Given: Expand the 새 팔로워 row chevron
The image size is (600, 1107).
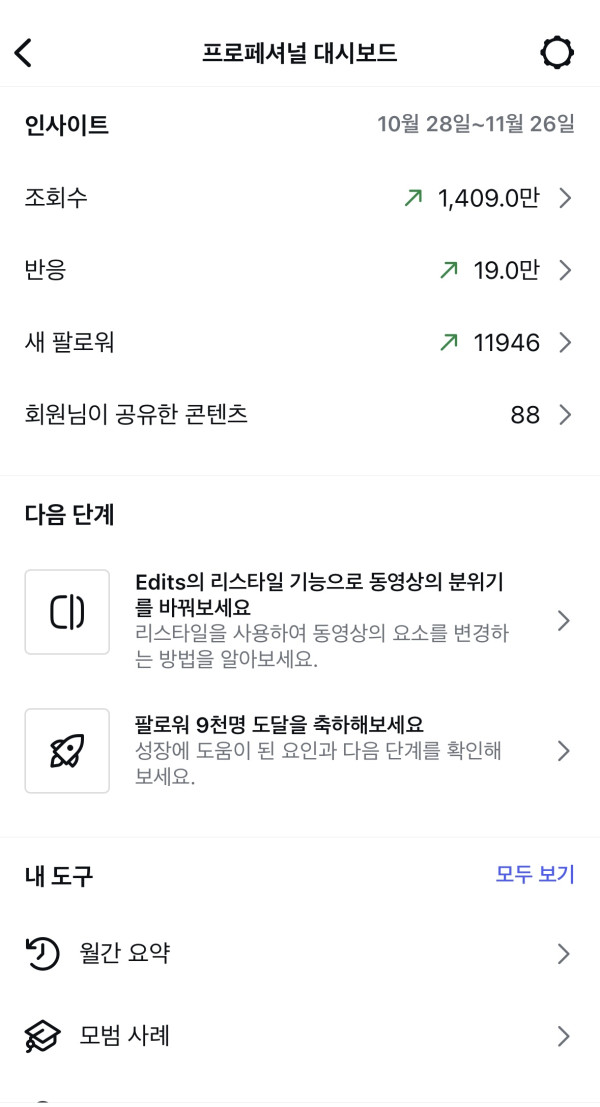Looking at the screenshot, I should coord(565,343).
